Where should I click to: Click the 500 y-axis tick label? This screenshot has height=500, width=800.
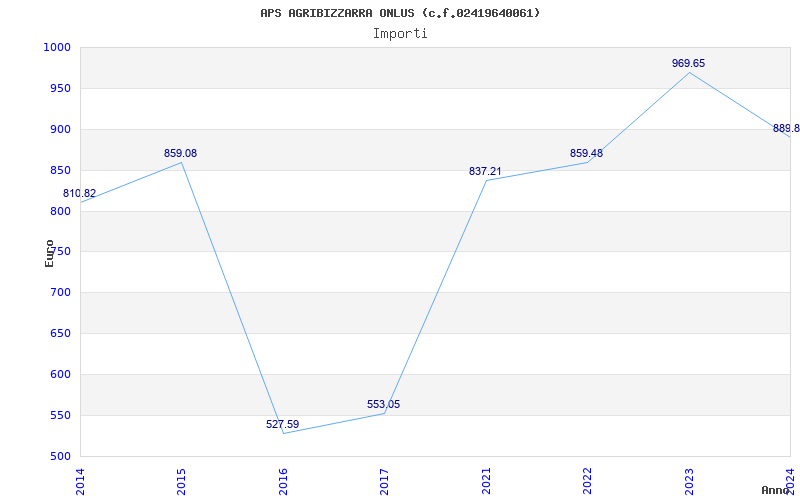(60, 457)
